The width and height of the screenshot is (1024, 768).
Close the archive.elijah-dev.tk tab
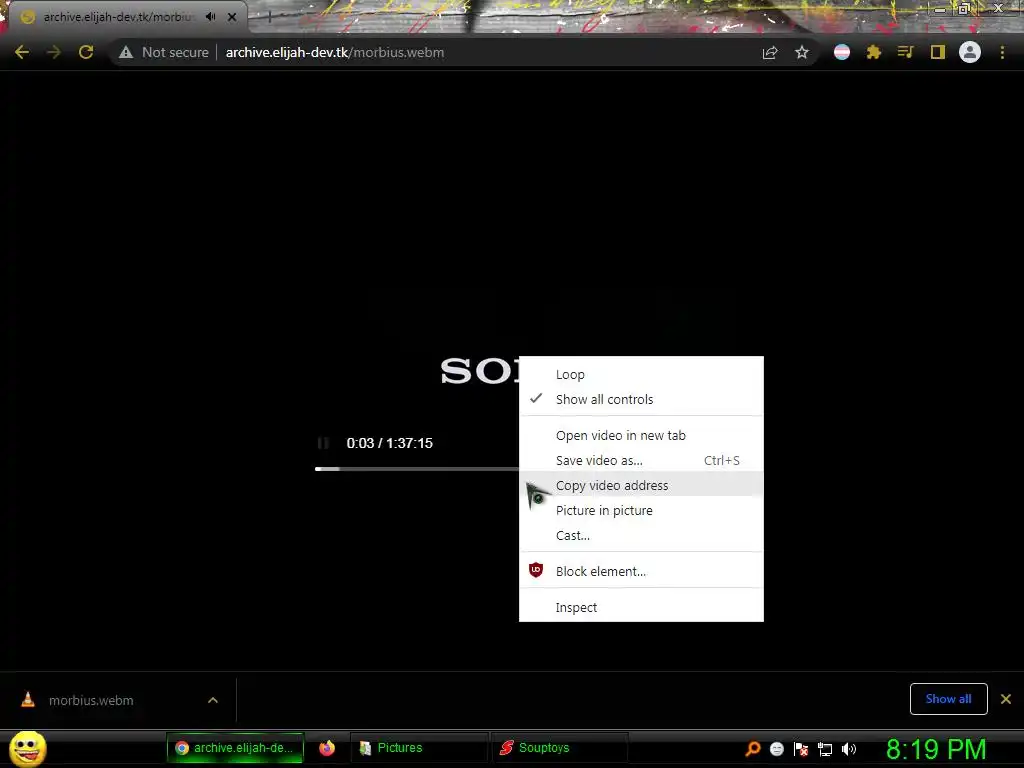pyautogui.click(x=232, y=17)
